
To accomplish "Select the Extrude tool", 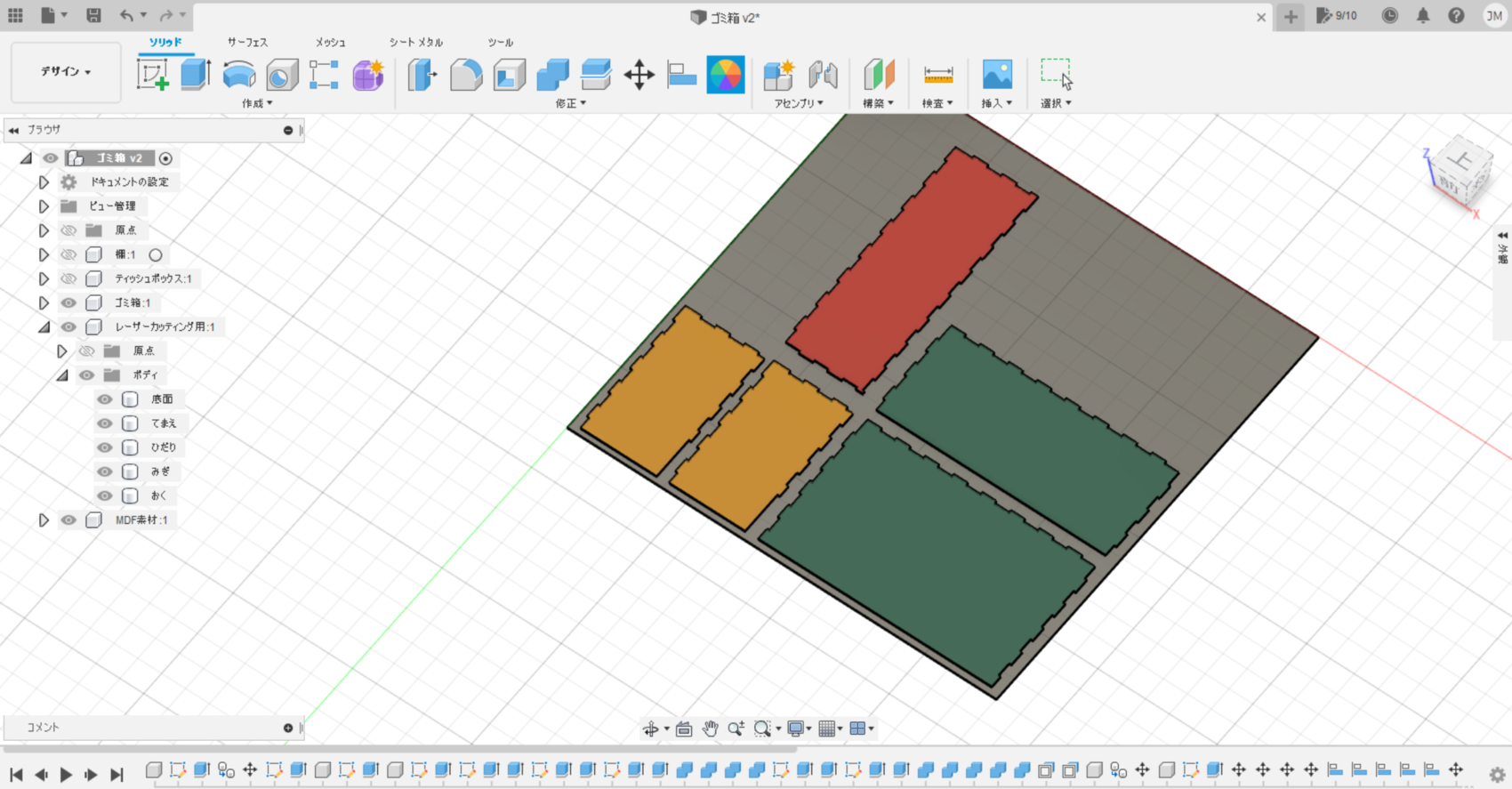I will [196, 75].
